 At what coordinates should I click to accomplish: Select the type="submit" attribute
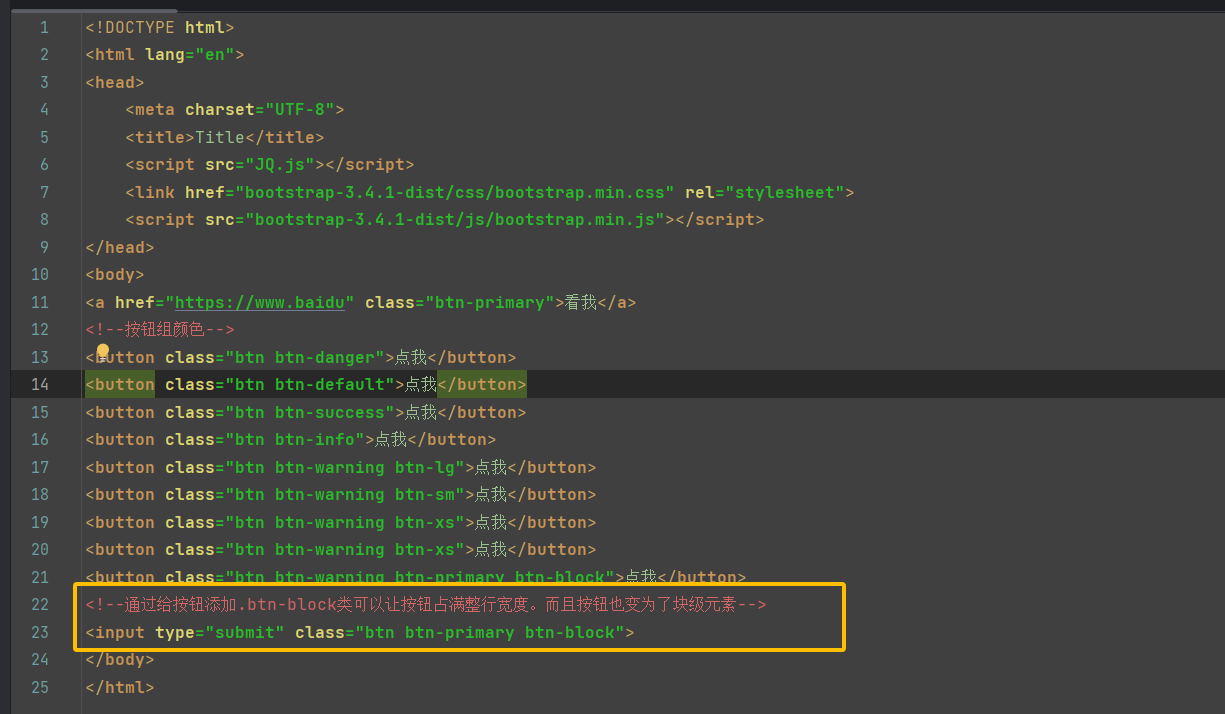click(220, 632)
